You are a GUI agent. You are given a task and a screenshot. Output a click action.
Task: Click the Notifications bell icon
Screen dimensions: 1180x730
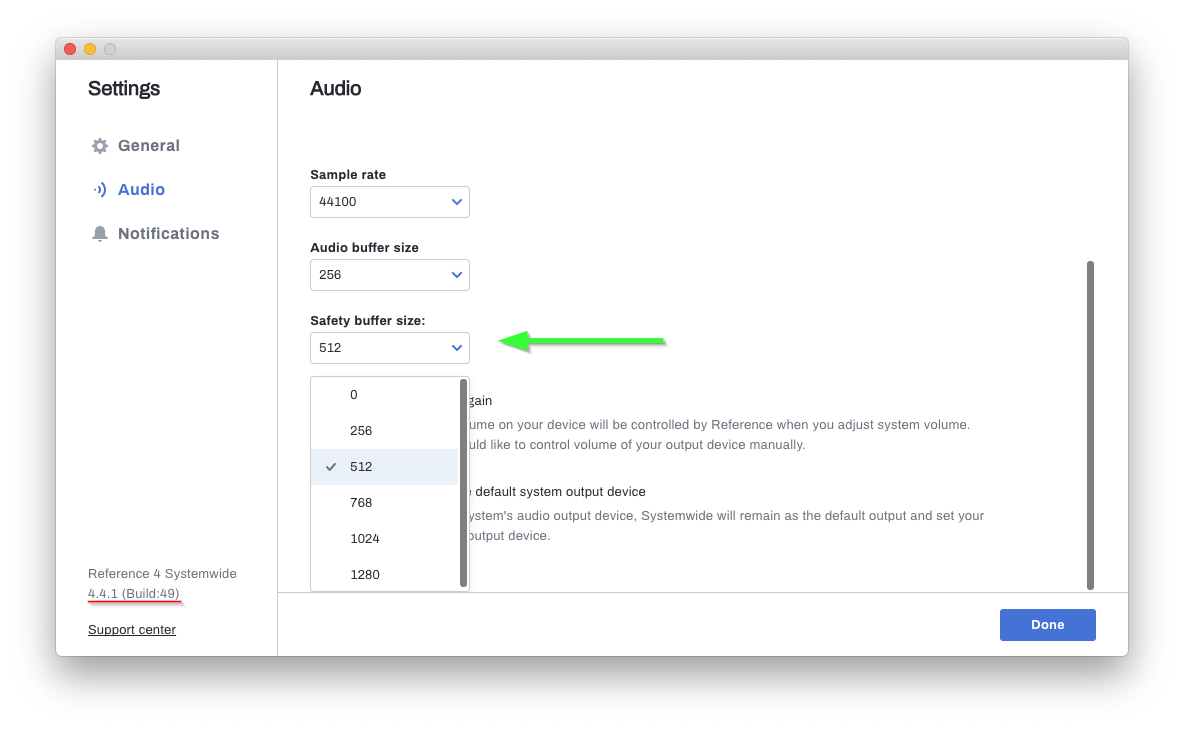(99, 234)
